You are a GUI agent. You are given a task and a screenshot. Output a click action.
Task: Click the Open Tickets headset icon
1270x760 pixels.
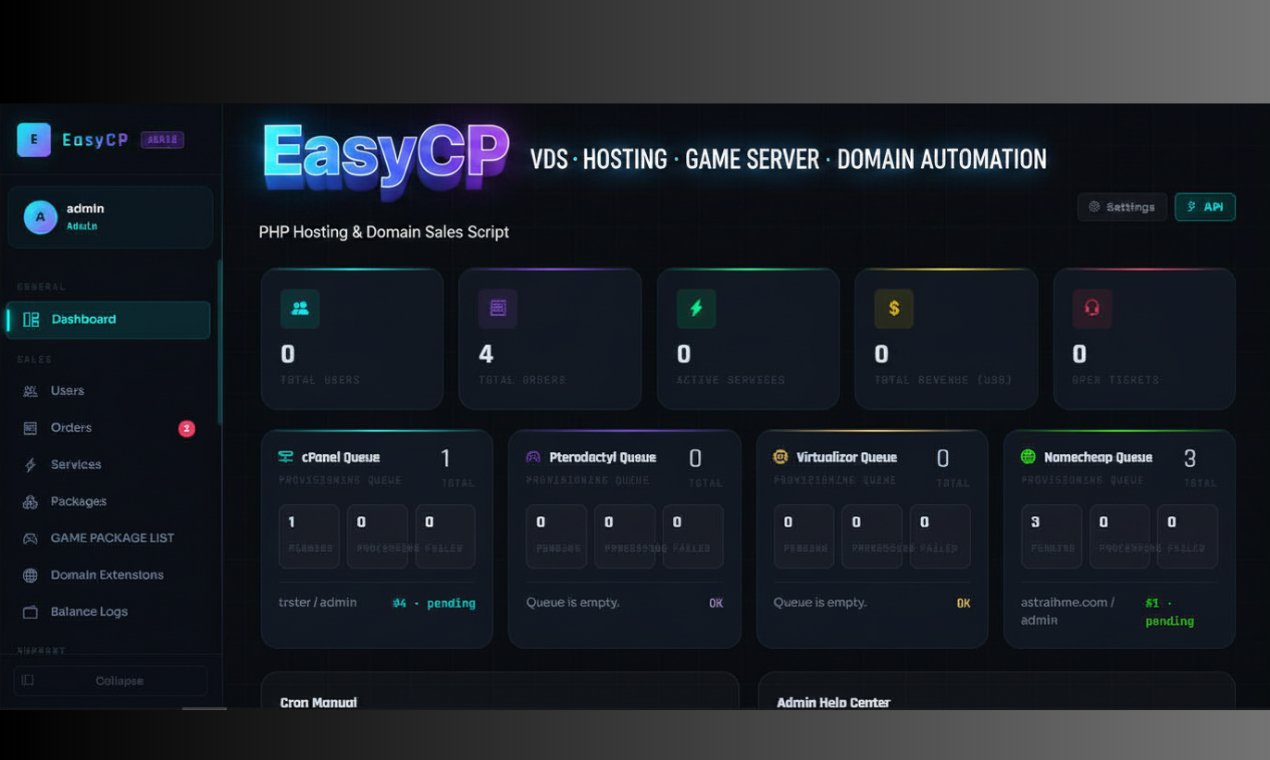tap(1092, 309)
